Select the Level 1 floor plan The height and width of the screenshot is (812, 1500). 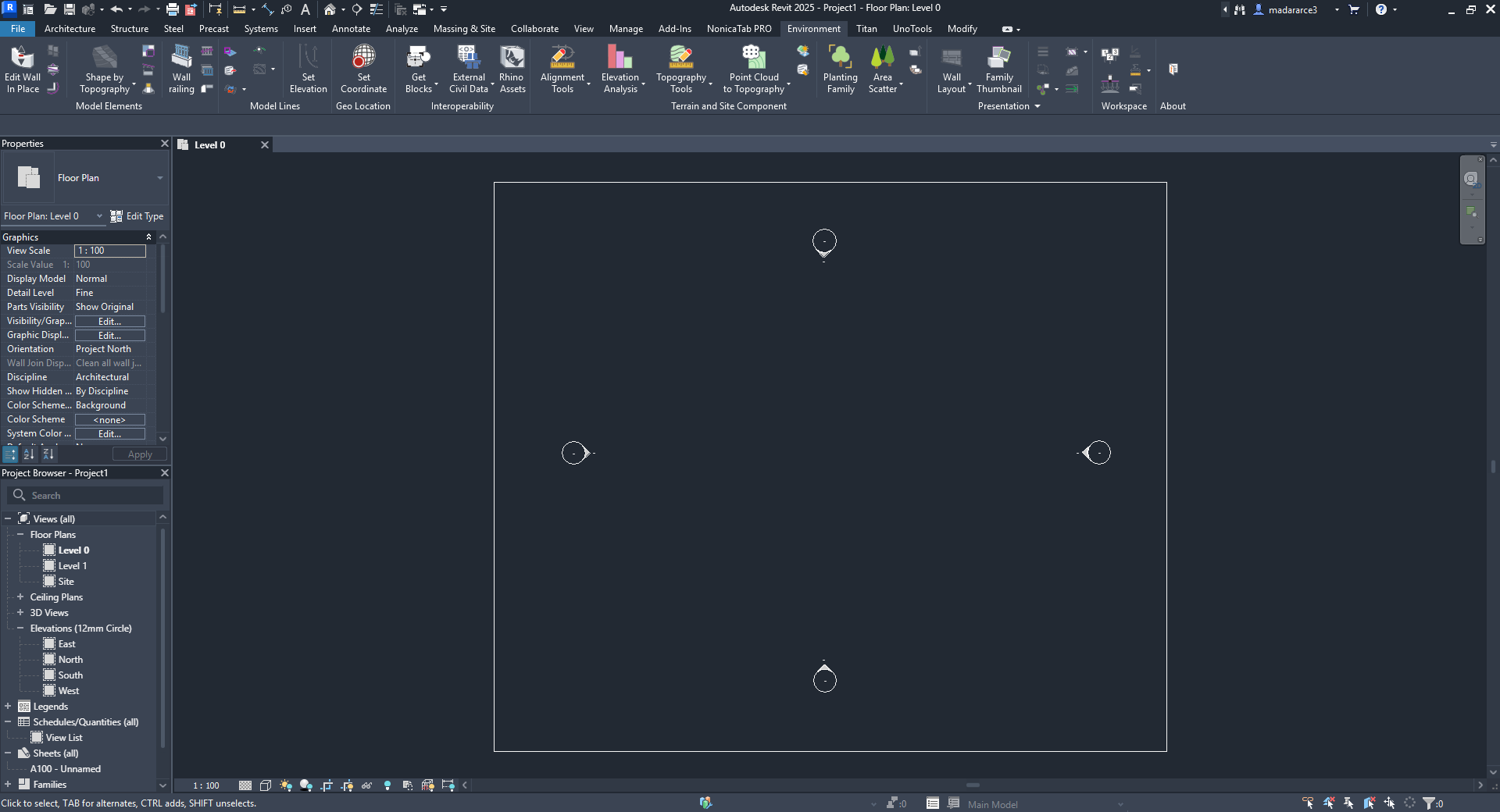72,566
